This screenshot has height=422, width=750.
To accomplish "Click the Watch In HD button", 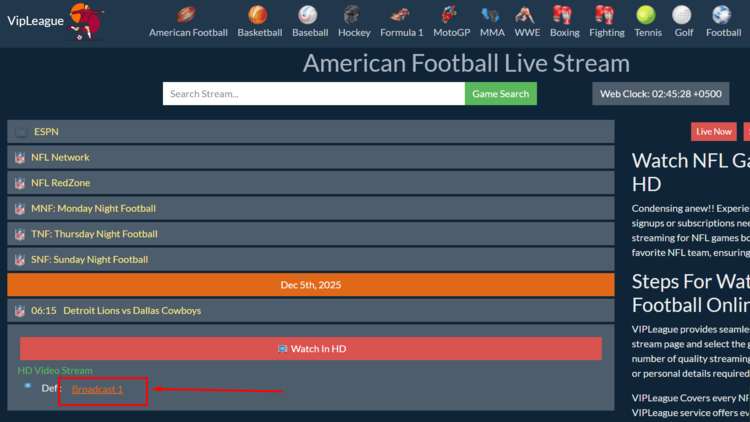I will (311, 349).
